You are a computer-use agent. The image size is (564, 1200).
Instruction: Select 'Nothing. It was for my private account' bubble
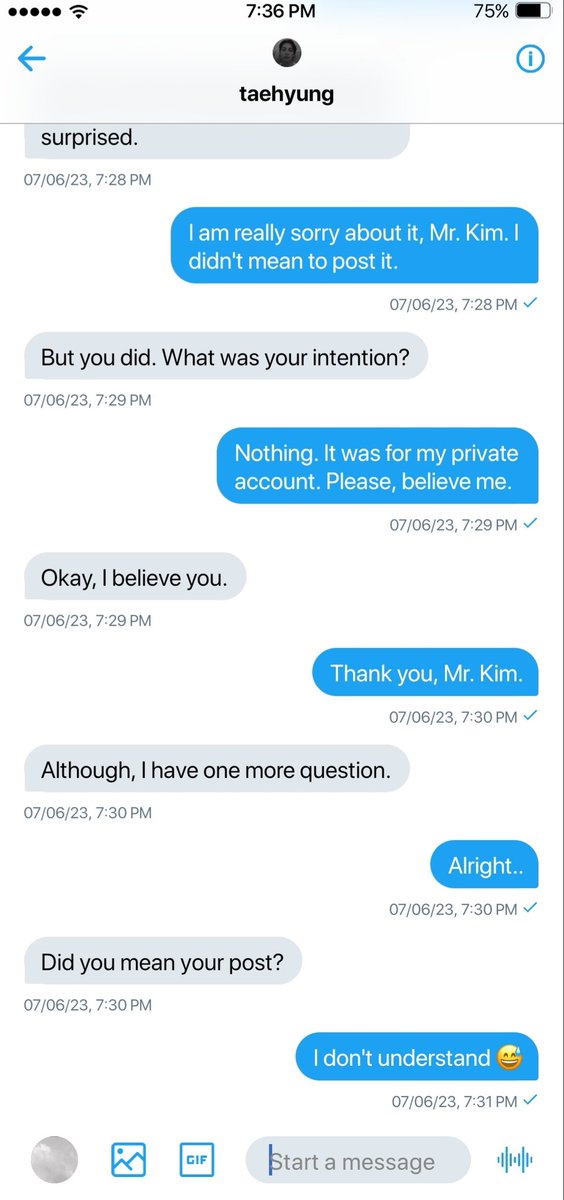pos(377,467)
